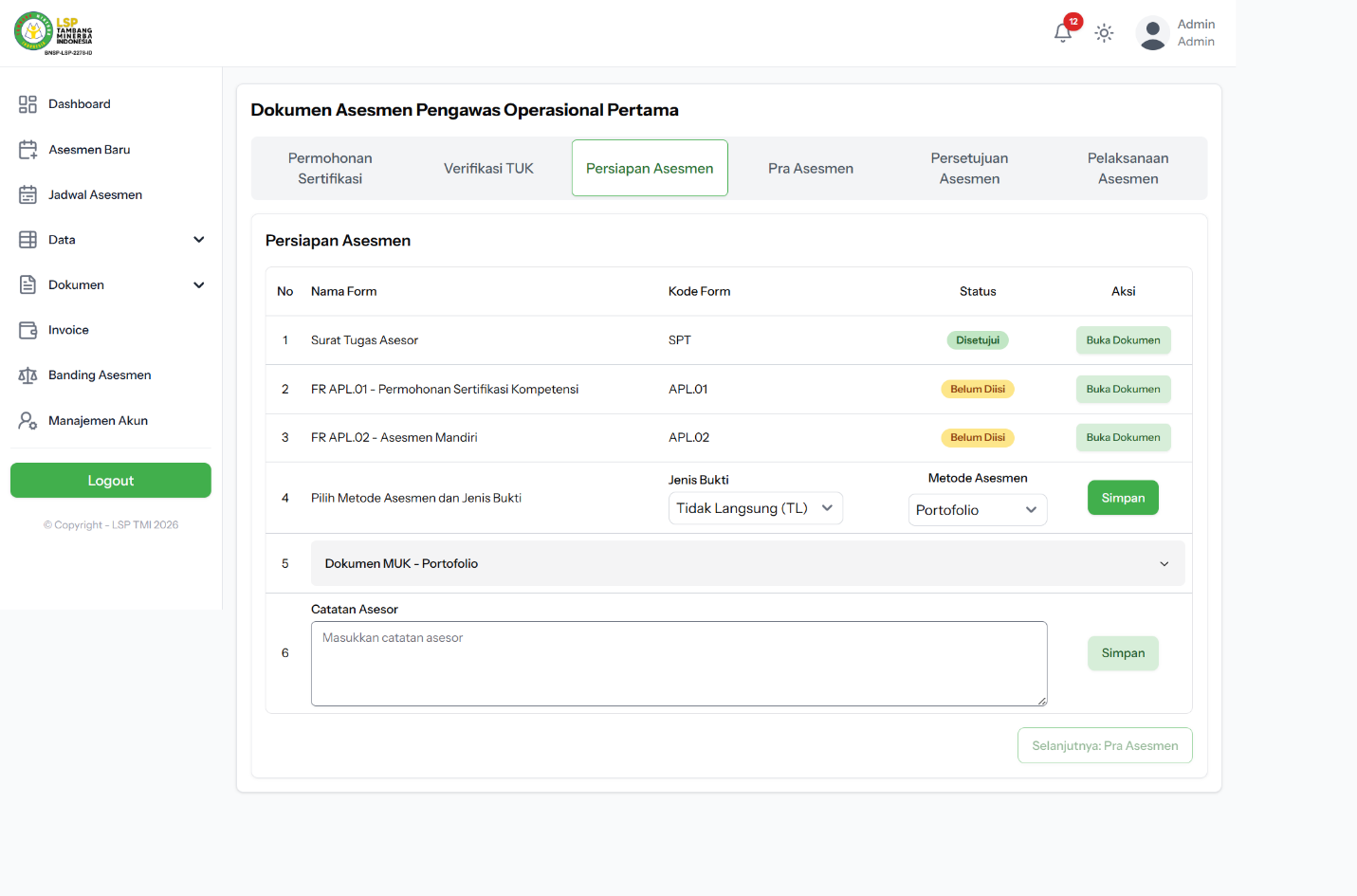Click the Dokumen file icon

[28, 284]
